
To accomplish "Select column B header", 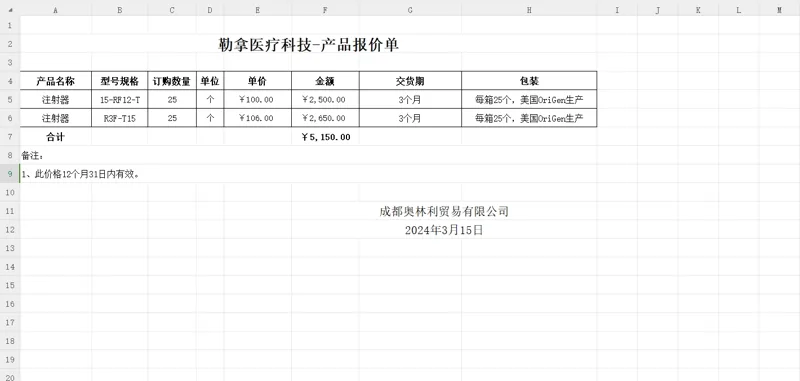I will (x=120, y=10).
